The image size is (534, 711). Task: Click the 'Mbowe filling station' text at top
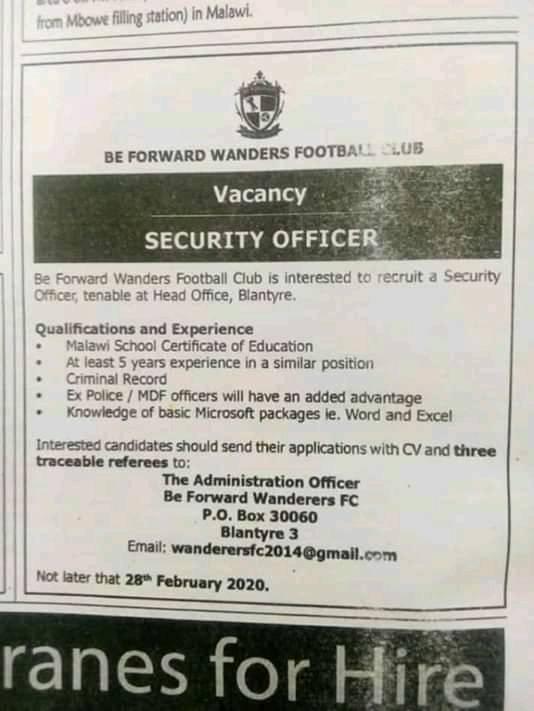tap(125, 19)
